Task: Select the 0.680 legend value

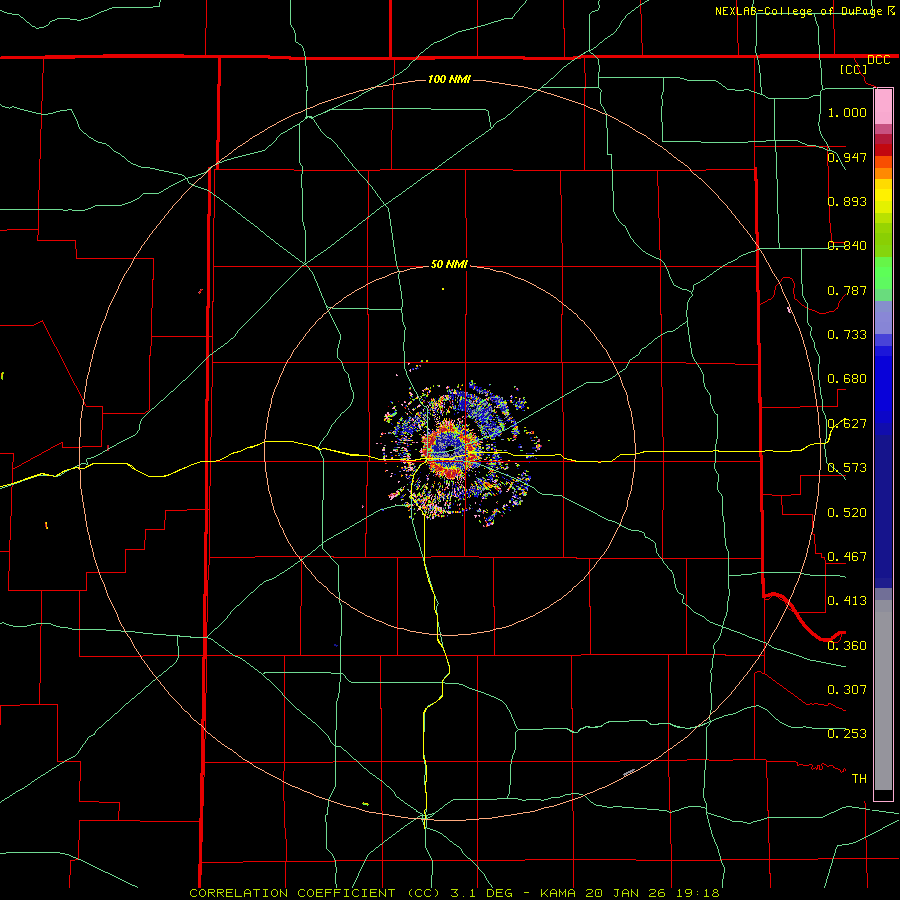Action: click(x=847, y=379)
